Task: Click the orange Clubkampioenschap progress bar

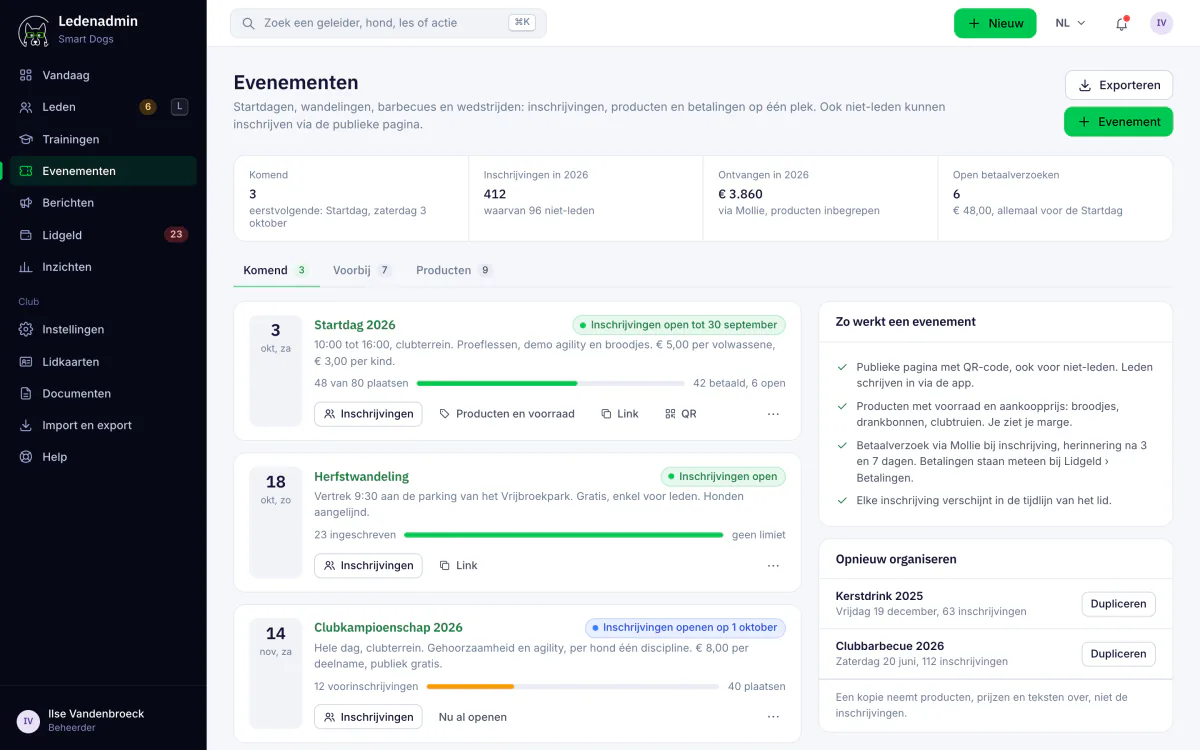Action: point(573,687)
